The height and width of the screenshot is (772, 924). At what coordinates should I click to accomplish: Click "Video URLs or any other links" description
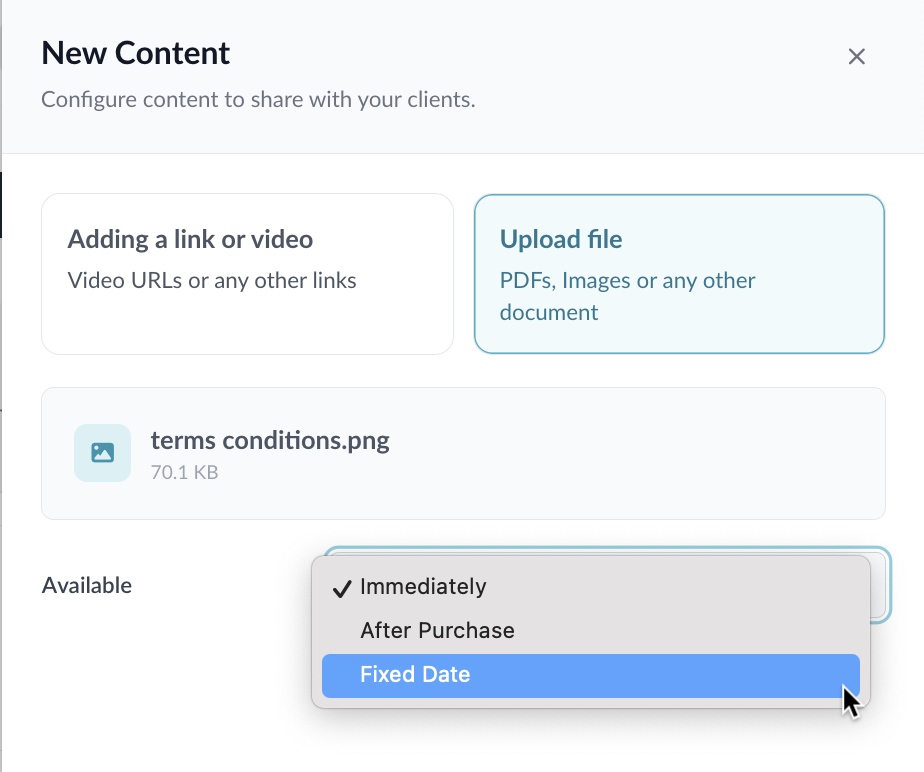coord(212,280)
